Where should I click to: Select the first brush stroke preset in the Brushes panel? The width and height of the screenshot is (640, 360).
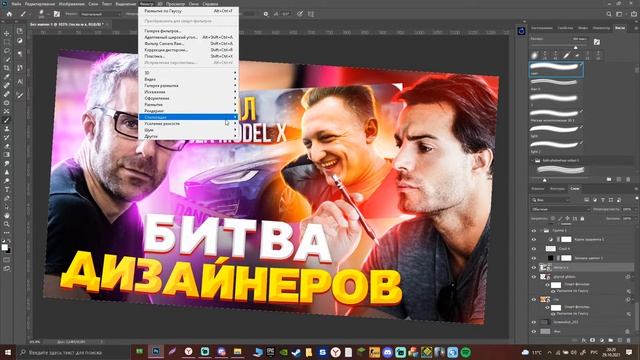(x=556, y=69)
